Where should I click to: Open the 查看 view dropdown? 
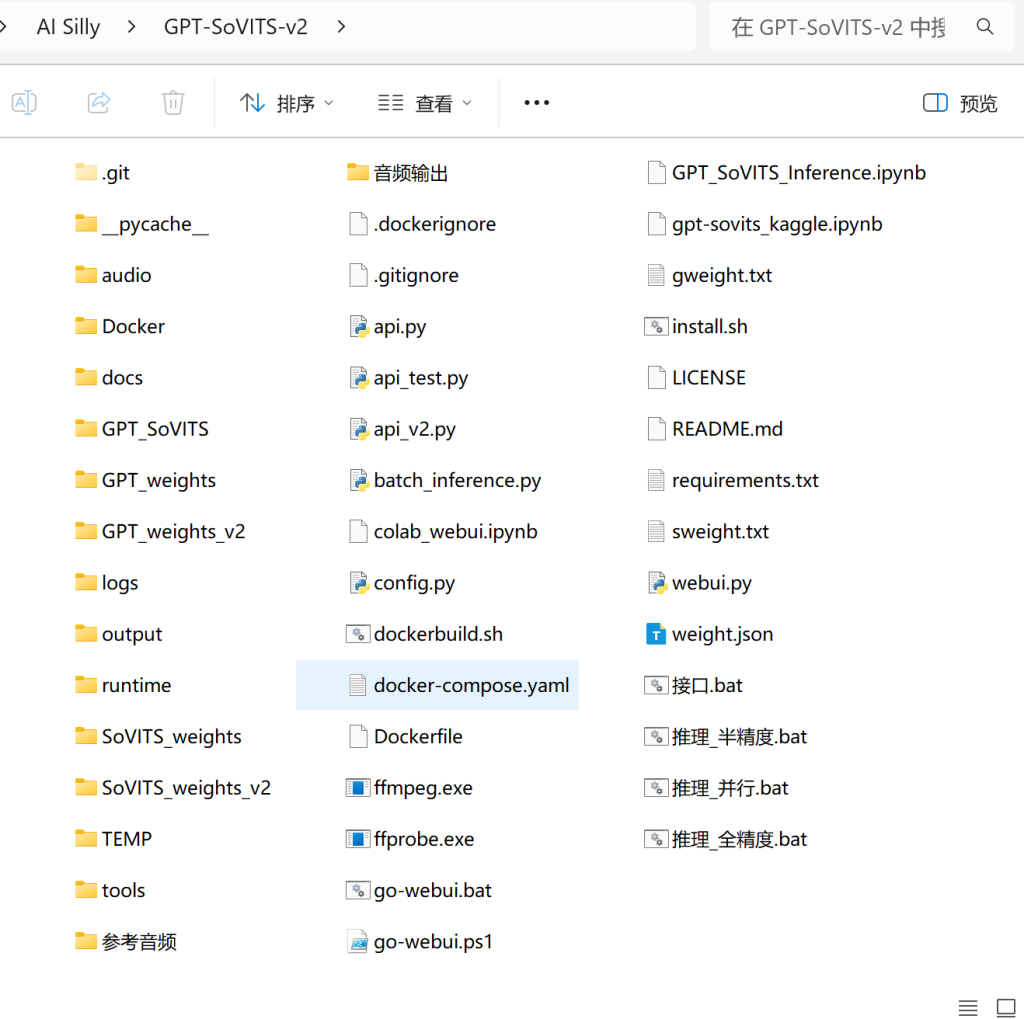click(x=424, y=103)
